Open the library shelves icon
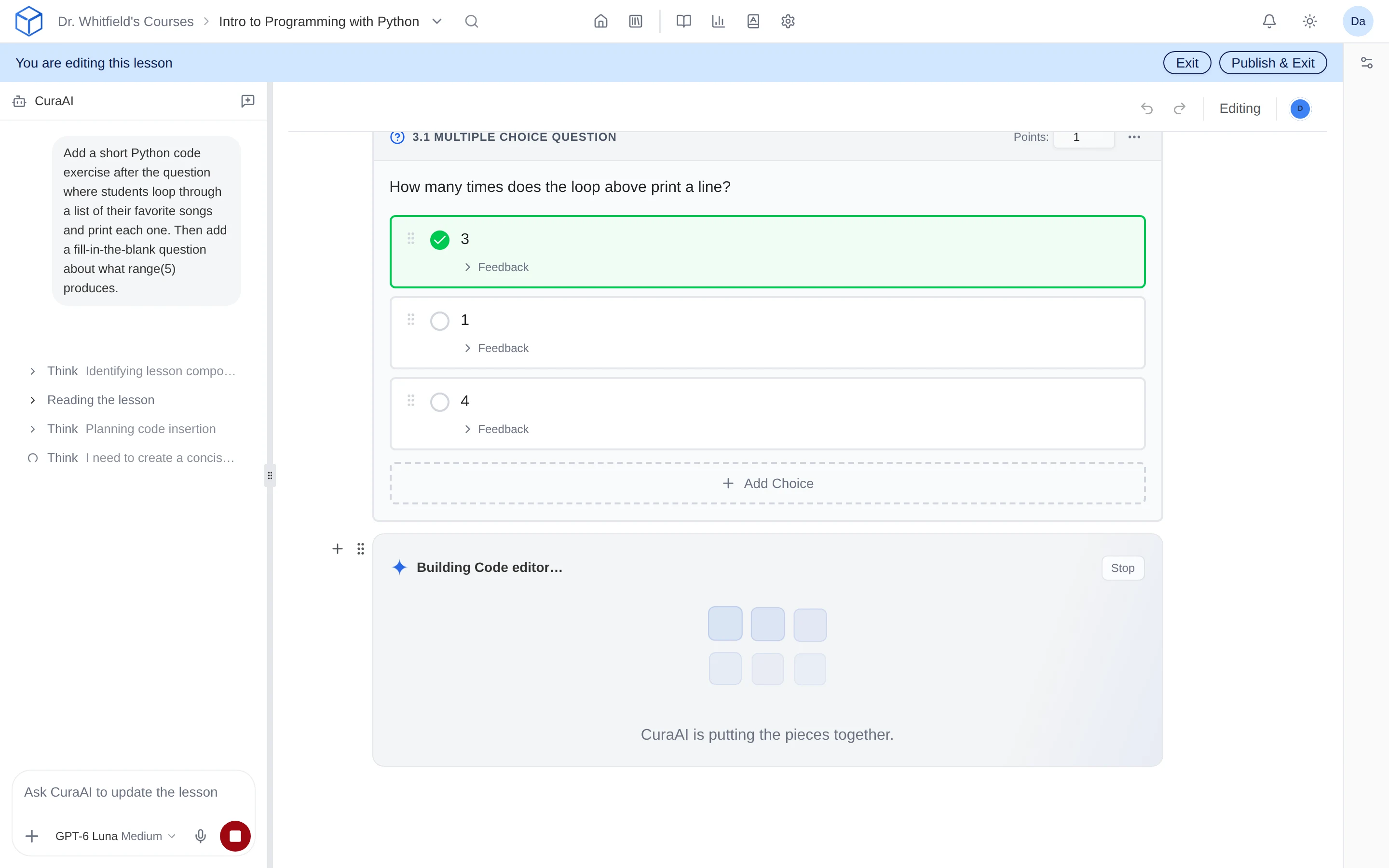 pyautogui.click(x=635, y=21)
